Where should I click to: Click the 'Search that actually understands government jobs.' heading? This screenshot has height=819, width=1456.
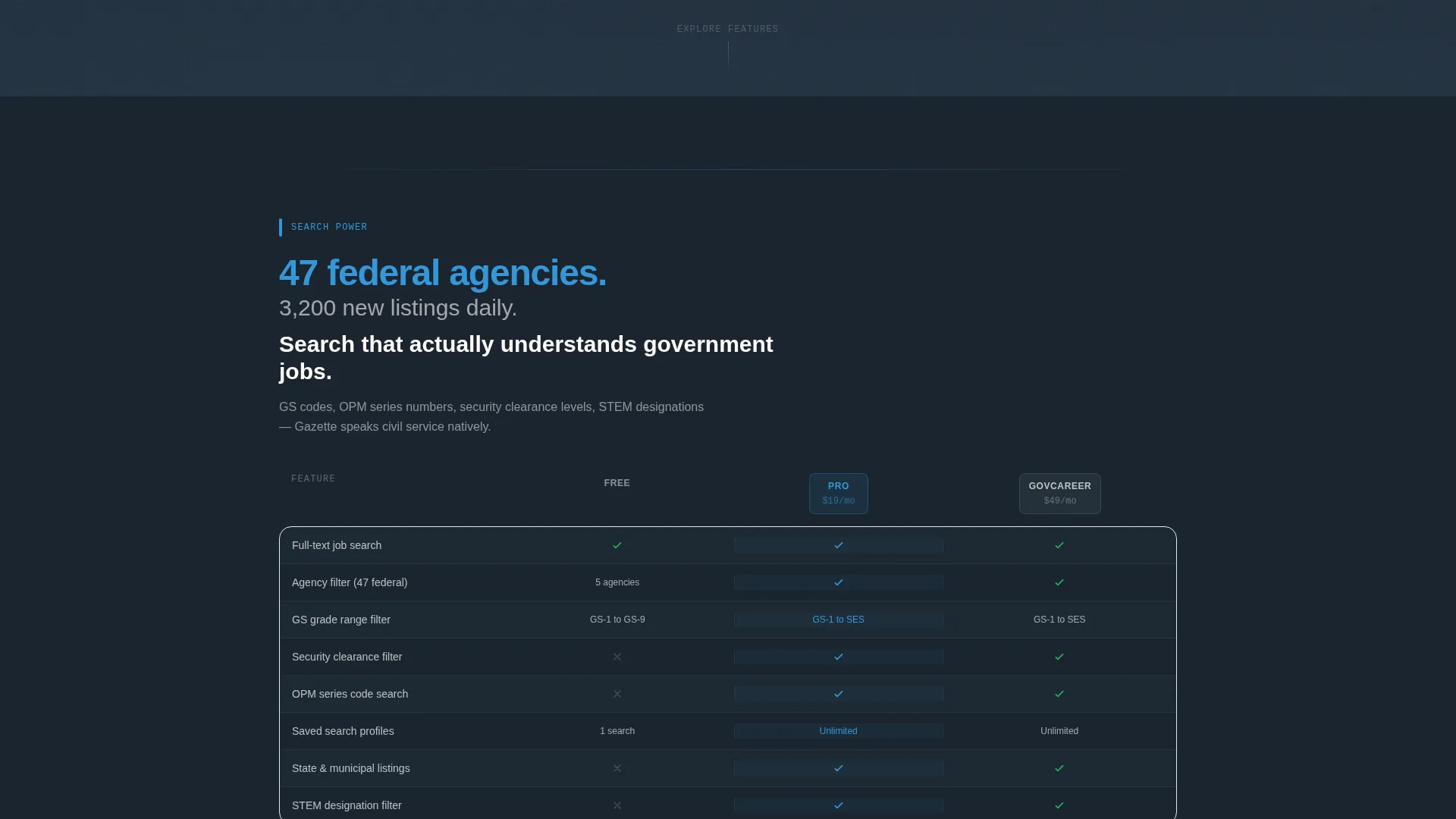click(526, 358)
